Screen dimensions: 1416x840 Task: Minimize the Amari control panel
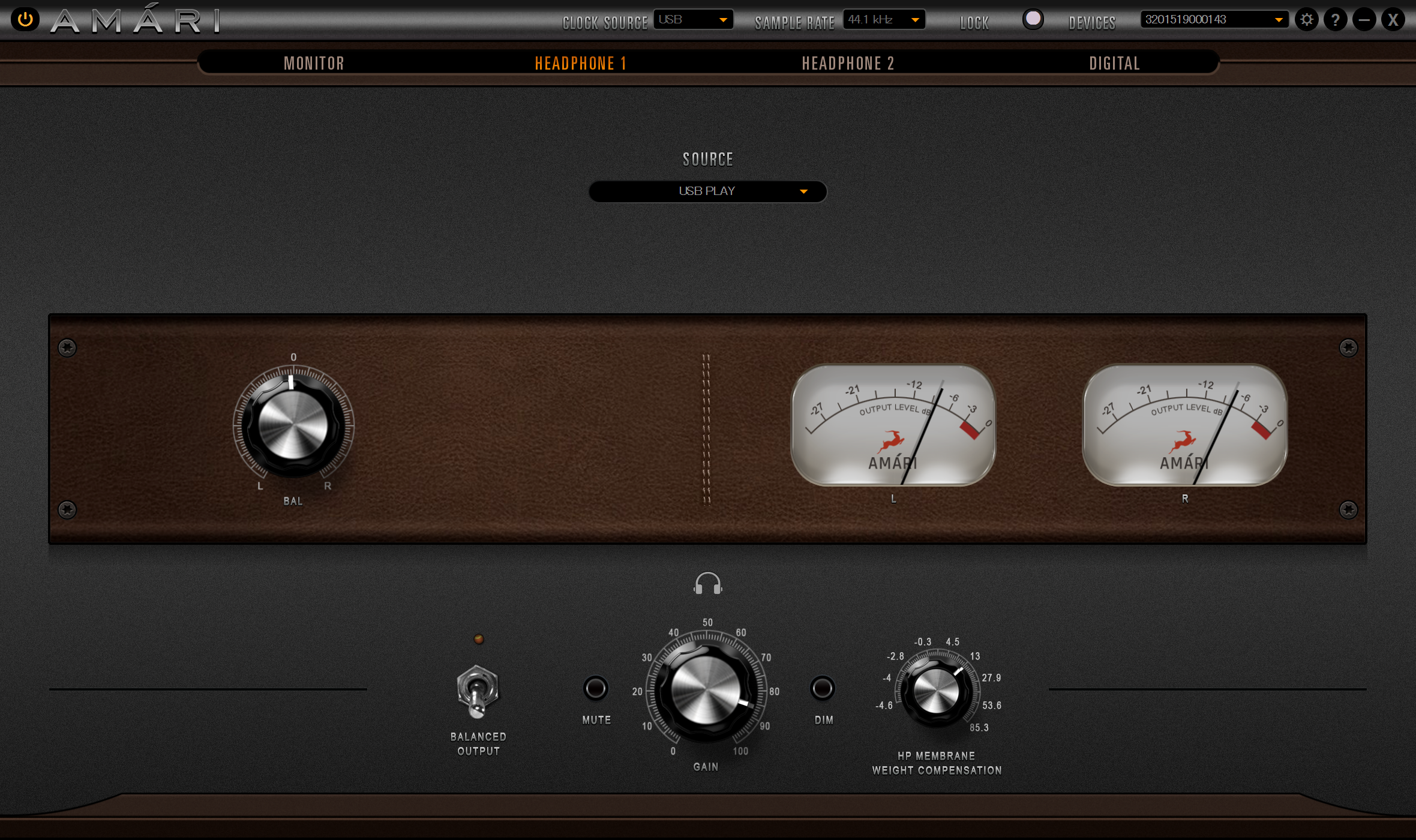[1364, 20]
